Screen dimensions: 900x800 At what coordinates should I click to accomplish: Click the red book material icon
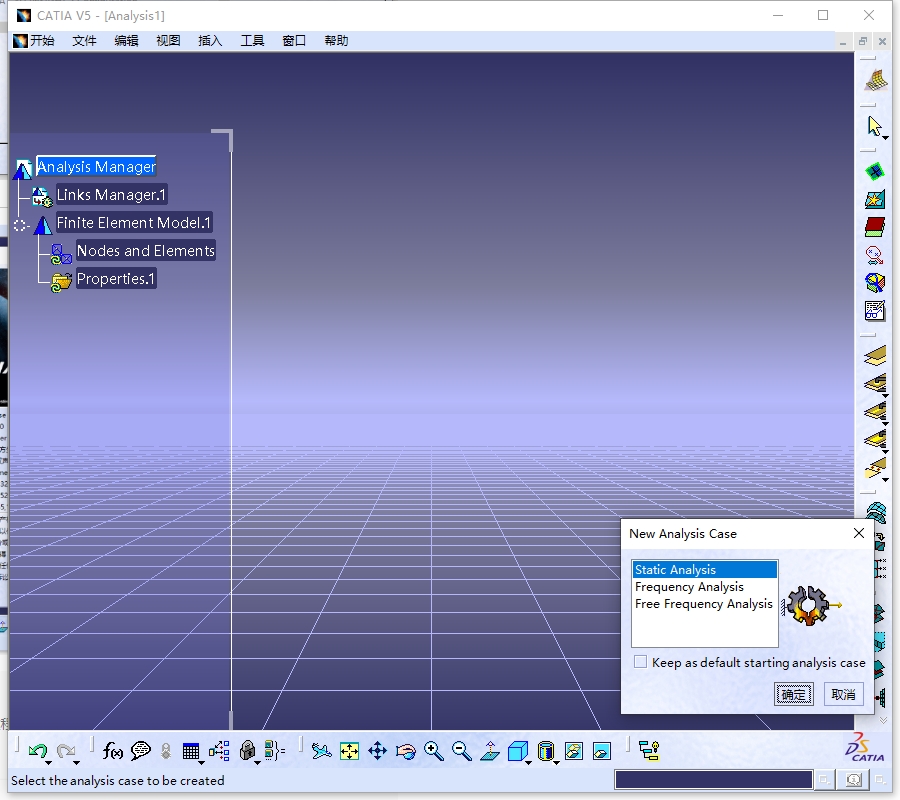875,227
